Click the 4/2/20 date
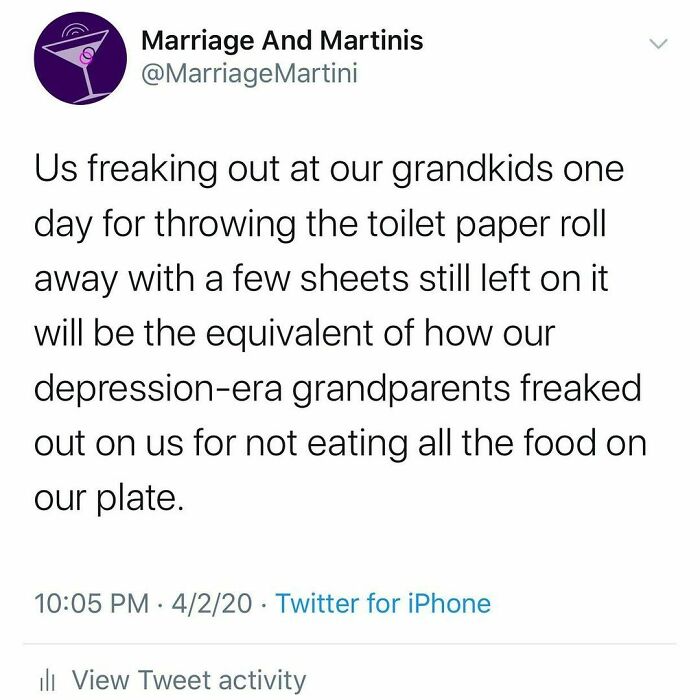700x700 pixels. tap(212, 604)
